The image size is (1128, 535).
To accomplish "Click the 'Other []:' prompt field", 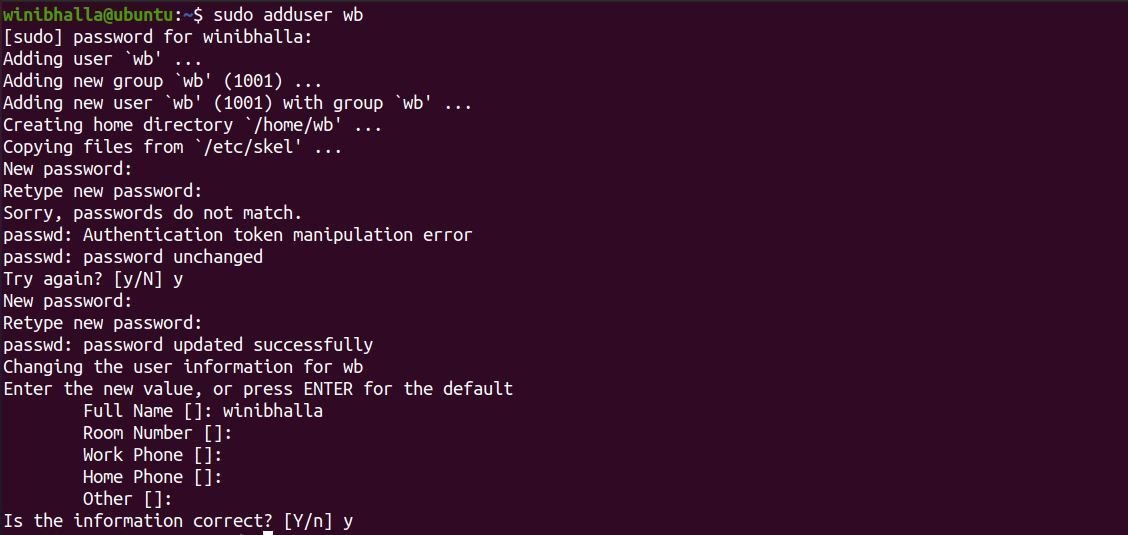I will [127, 499].
